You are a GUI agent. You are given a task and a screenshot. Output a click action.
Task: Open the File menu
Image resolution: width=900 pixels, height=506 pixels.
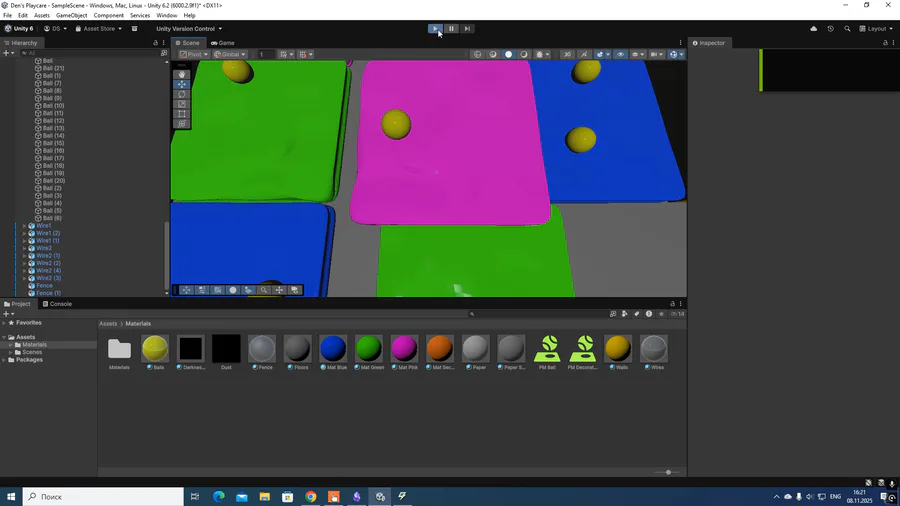point(7,15)
